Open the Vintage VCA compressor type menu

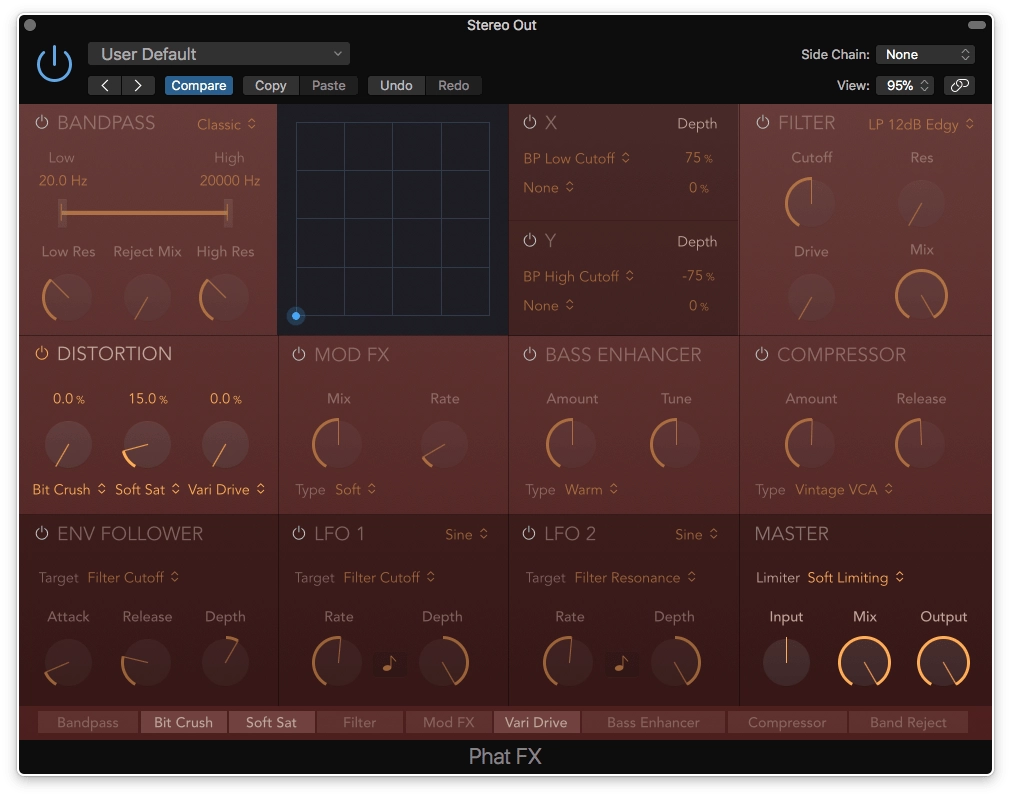[843, 489]
